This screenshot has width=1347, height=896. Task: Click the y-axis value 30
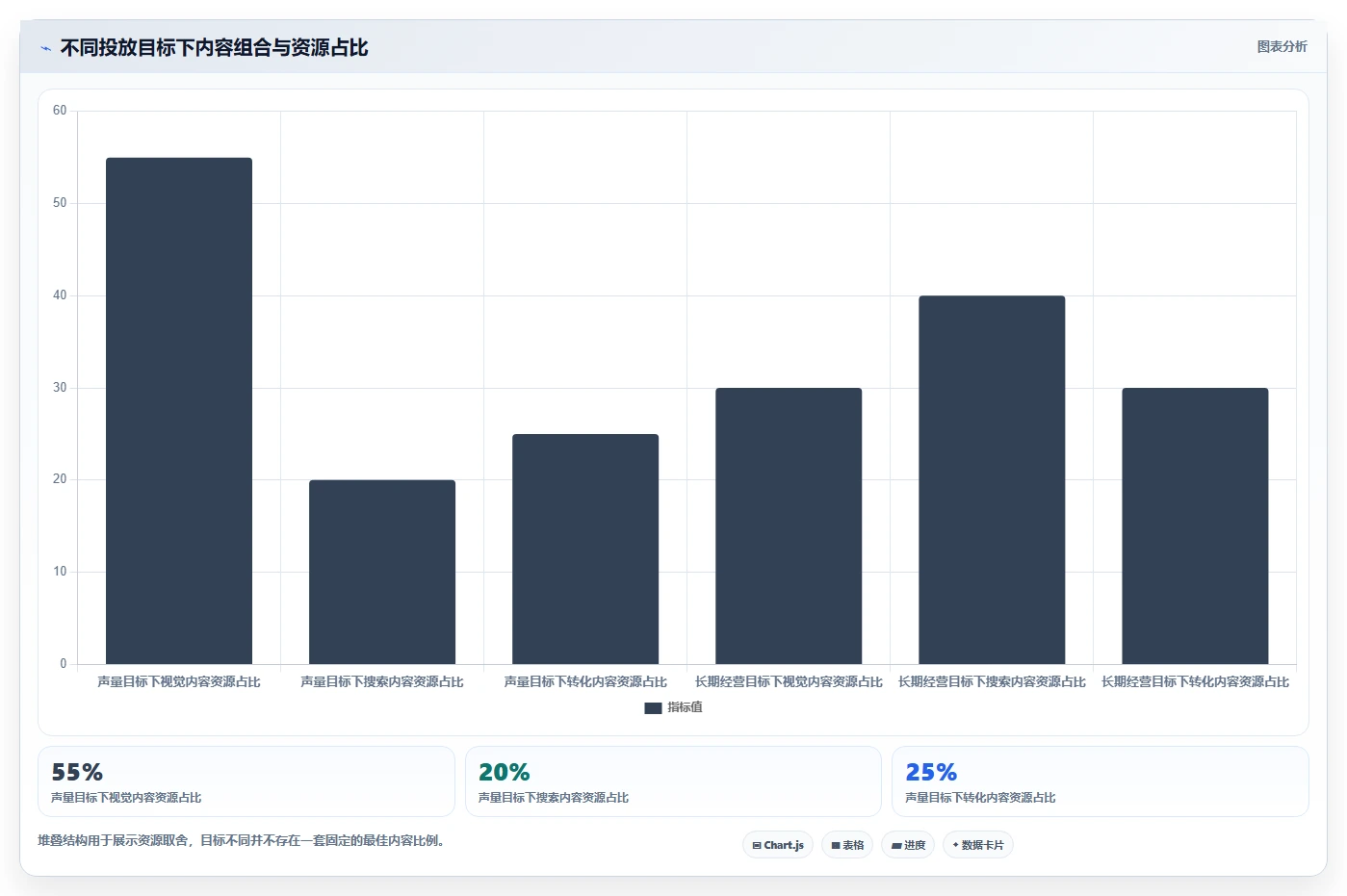click(60, 388)
